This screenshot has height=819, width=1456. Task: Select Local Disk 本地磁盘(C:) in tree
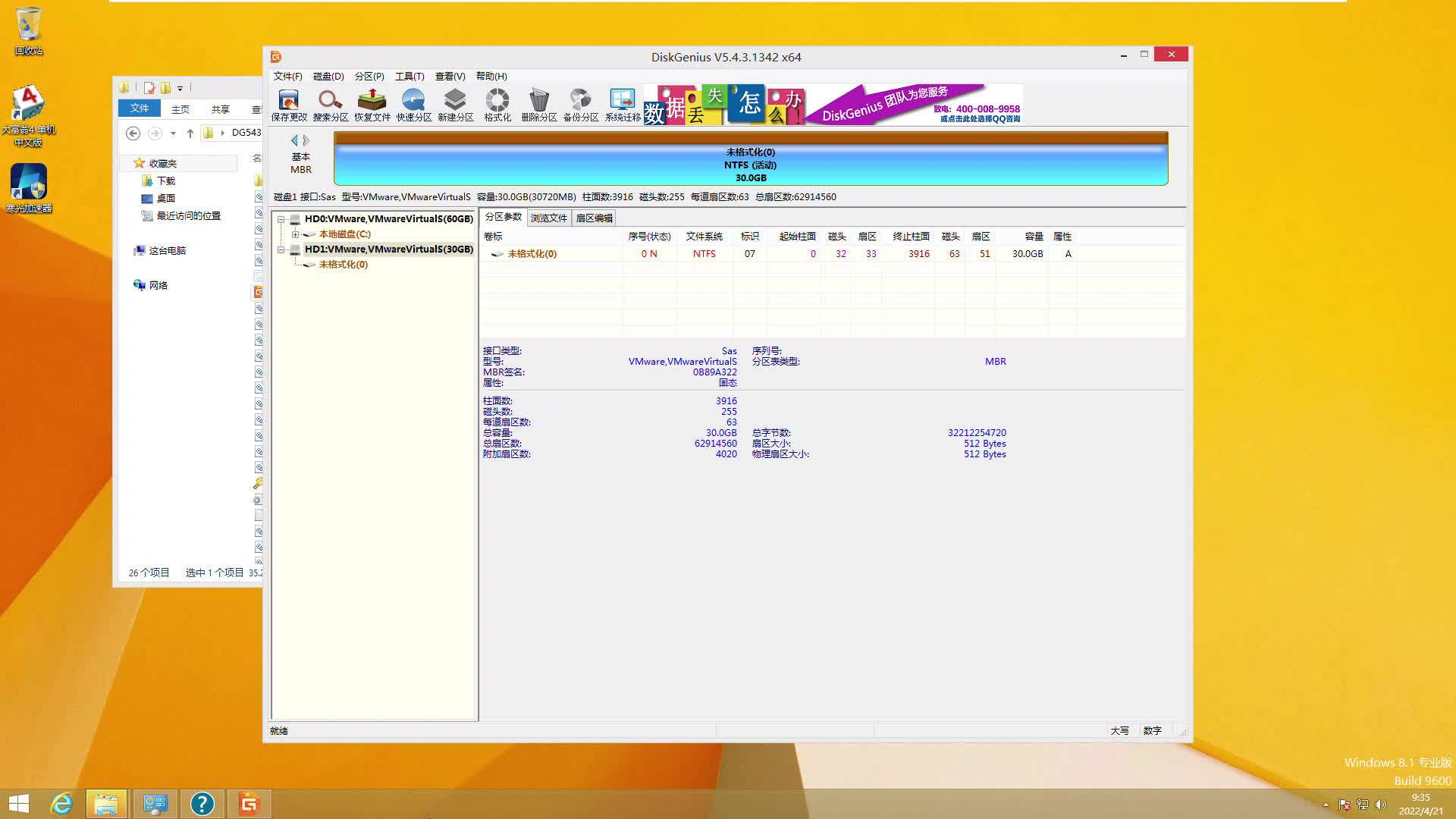344,234
